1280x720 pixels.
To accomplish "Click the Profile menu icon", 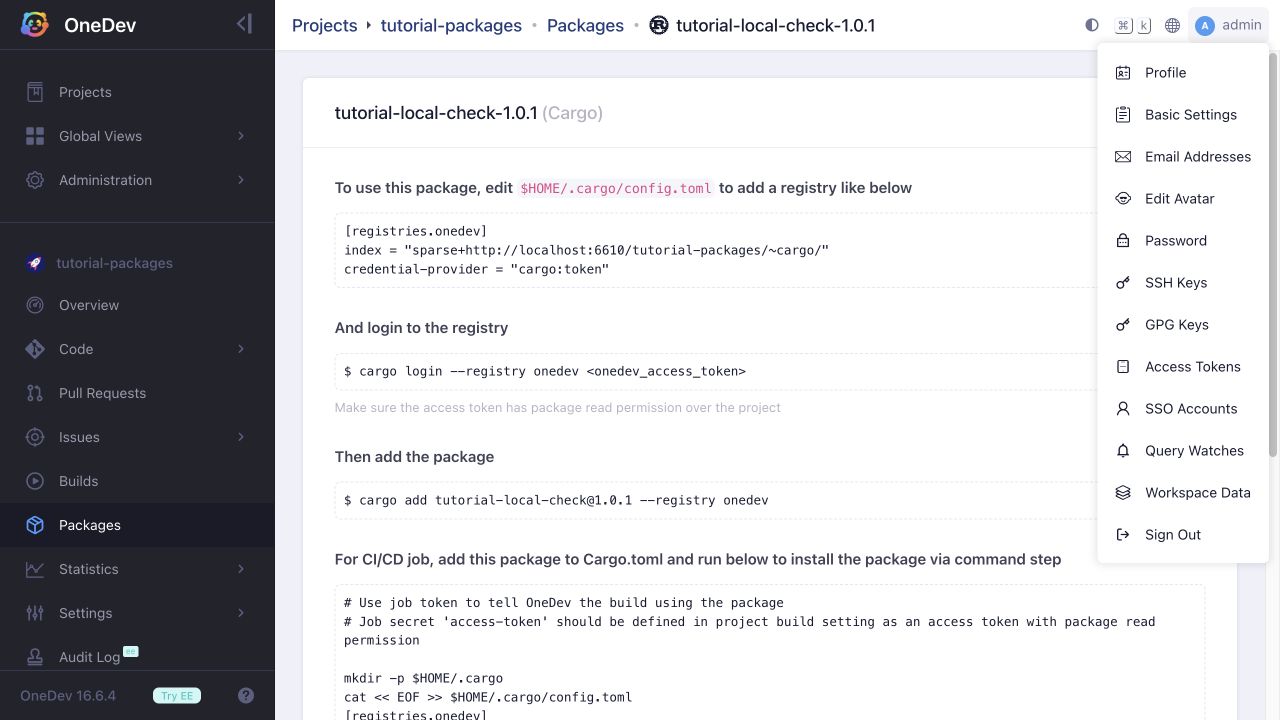I will 1123,73.
